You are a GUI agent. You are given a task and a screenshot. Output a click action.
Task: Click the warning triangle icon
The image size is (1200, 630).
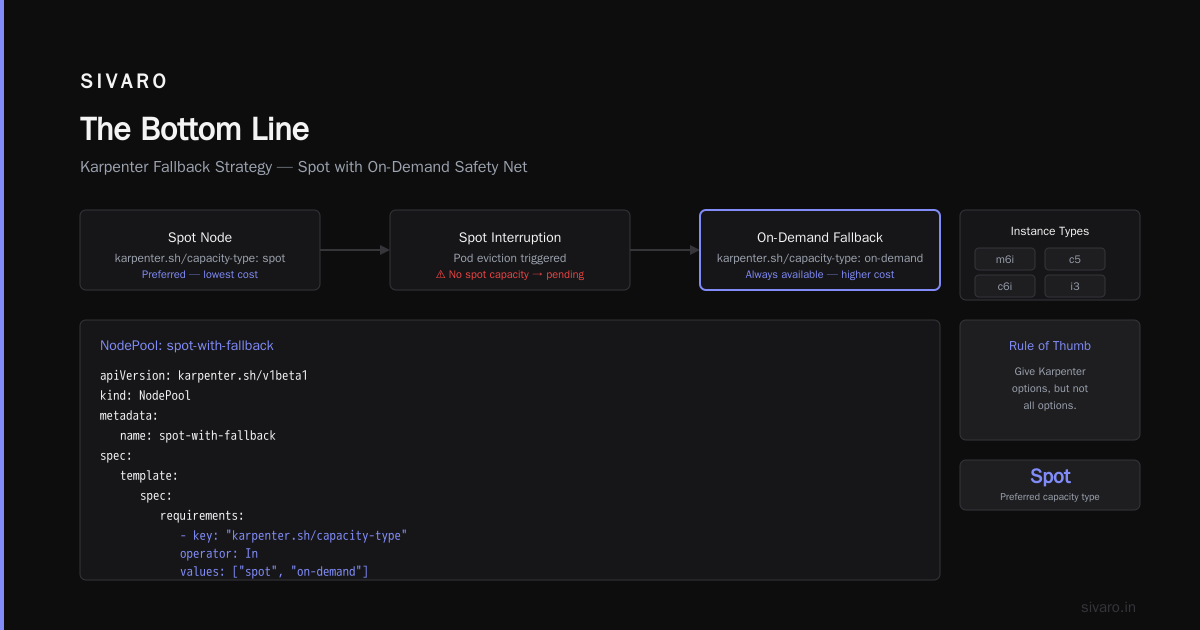point(440,274)
